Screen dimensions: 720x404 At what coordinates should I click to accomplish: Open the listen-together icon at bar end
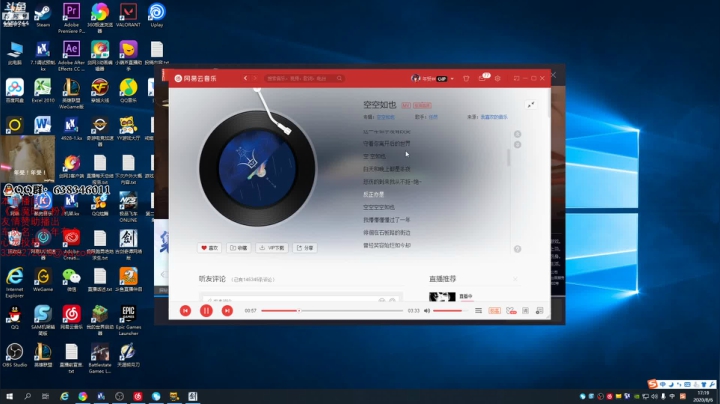[x=540, y=311]
